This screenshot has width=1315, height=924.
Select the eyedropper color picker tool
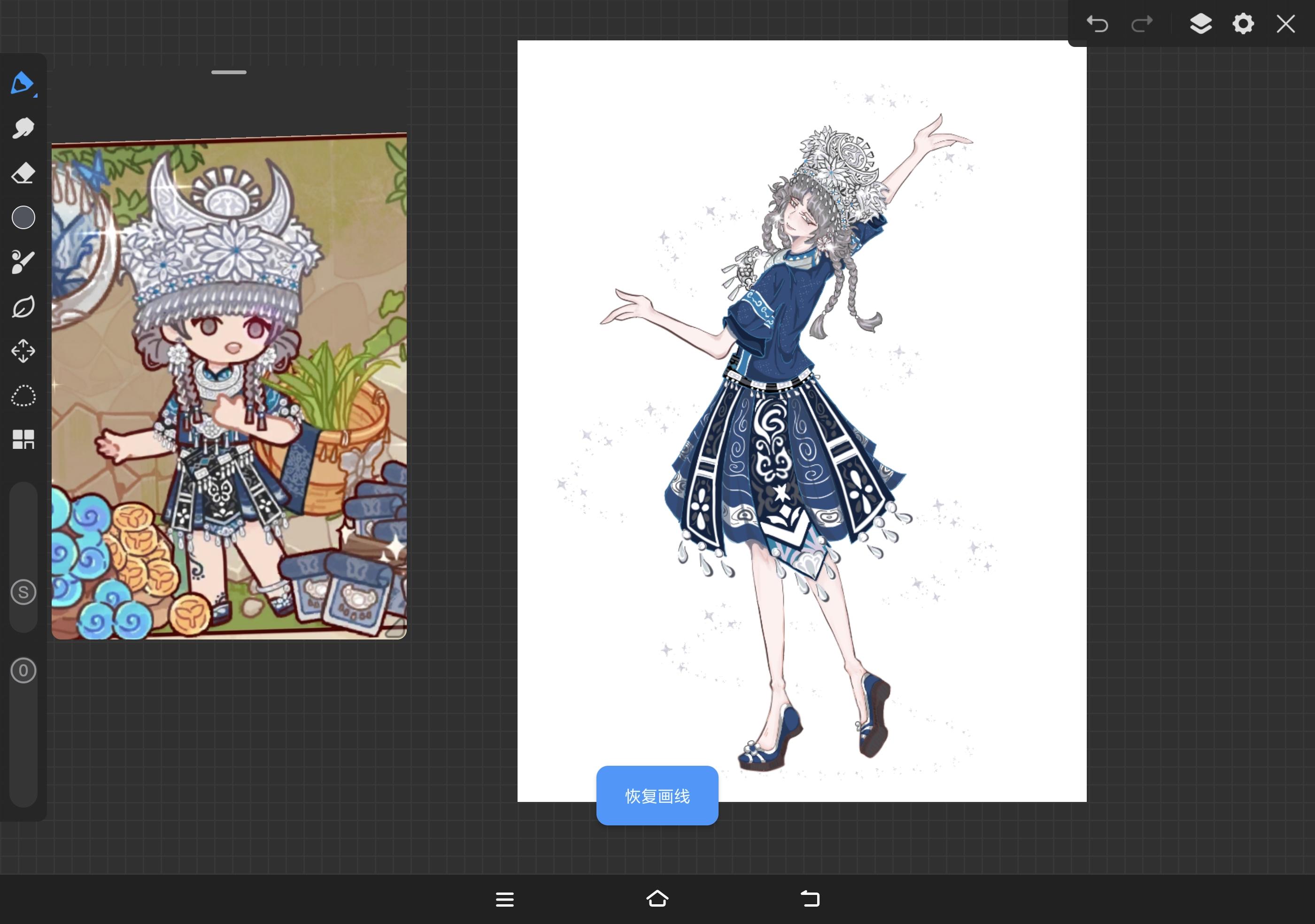point(23,262)
